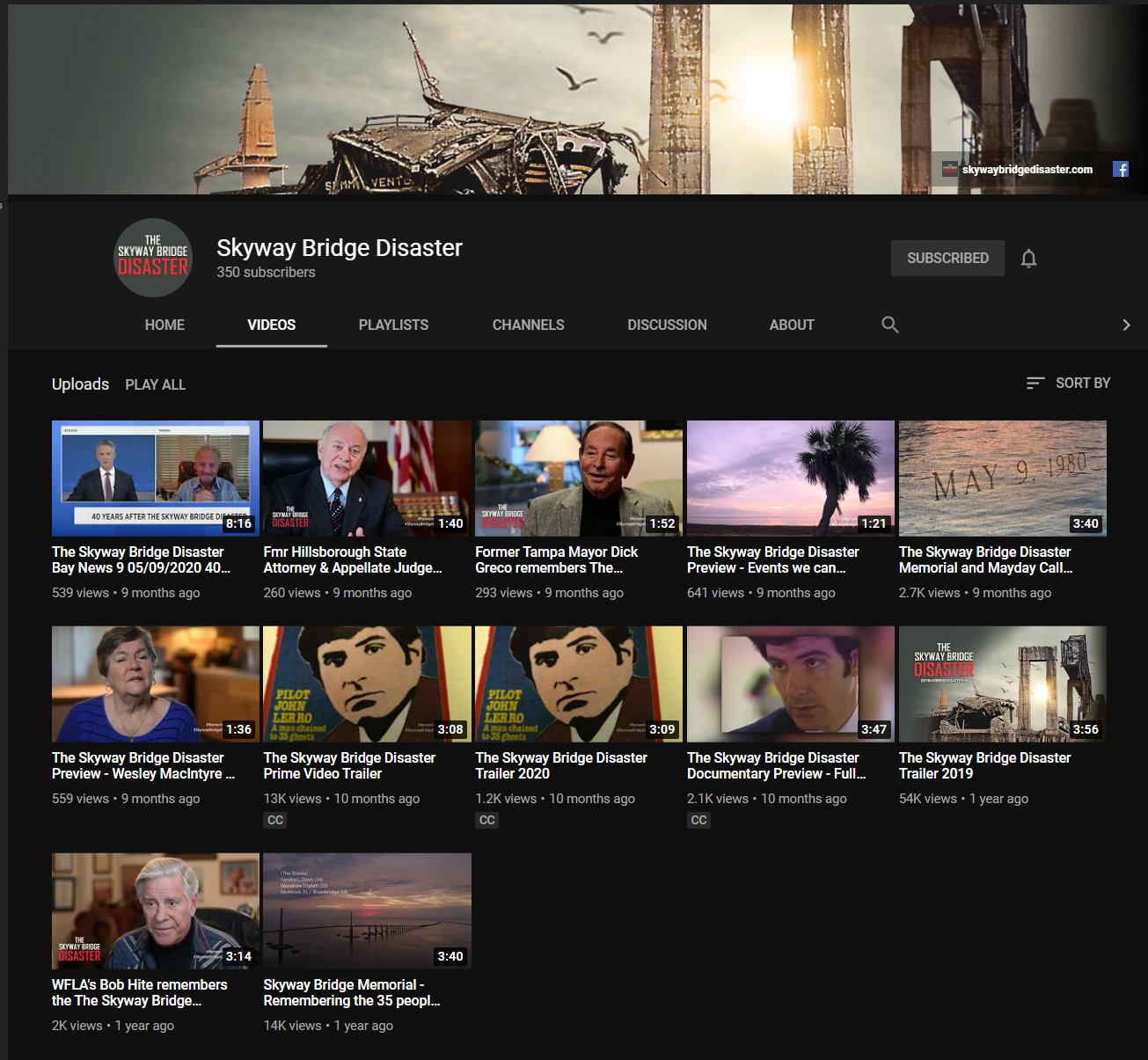The image size is (1148, 1060).
Task: View the ABOUT tab
Action: pyautogui.click(x=792, y=325)
